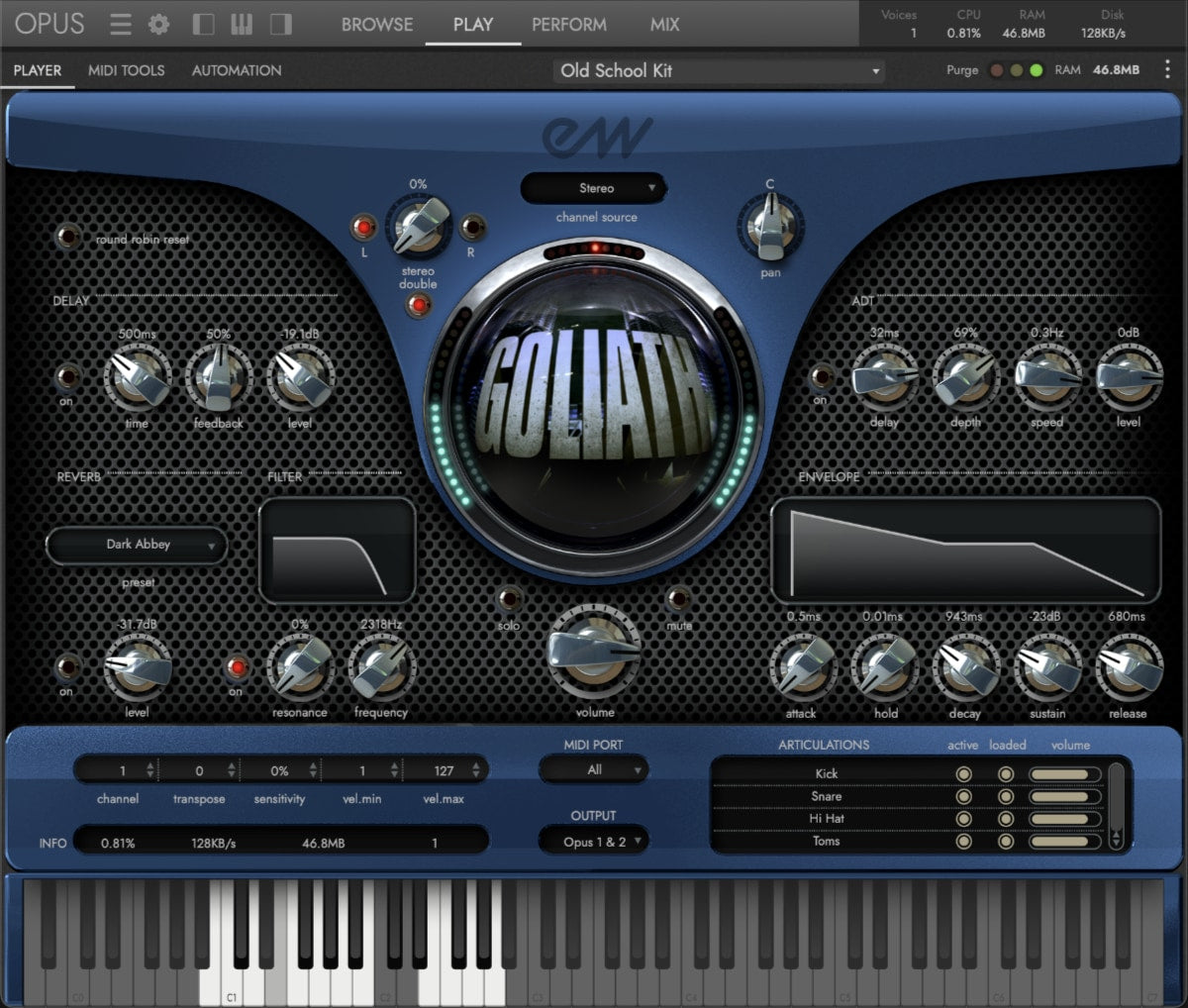
Task: Switch to the MIX tab
Action: click(665, 25)
